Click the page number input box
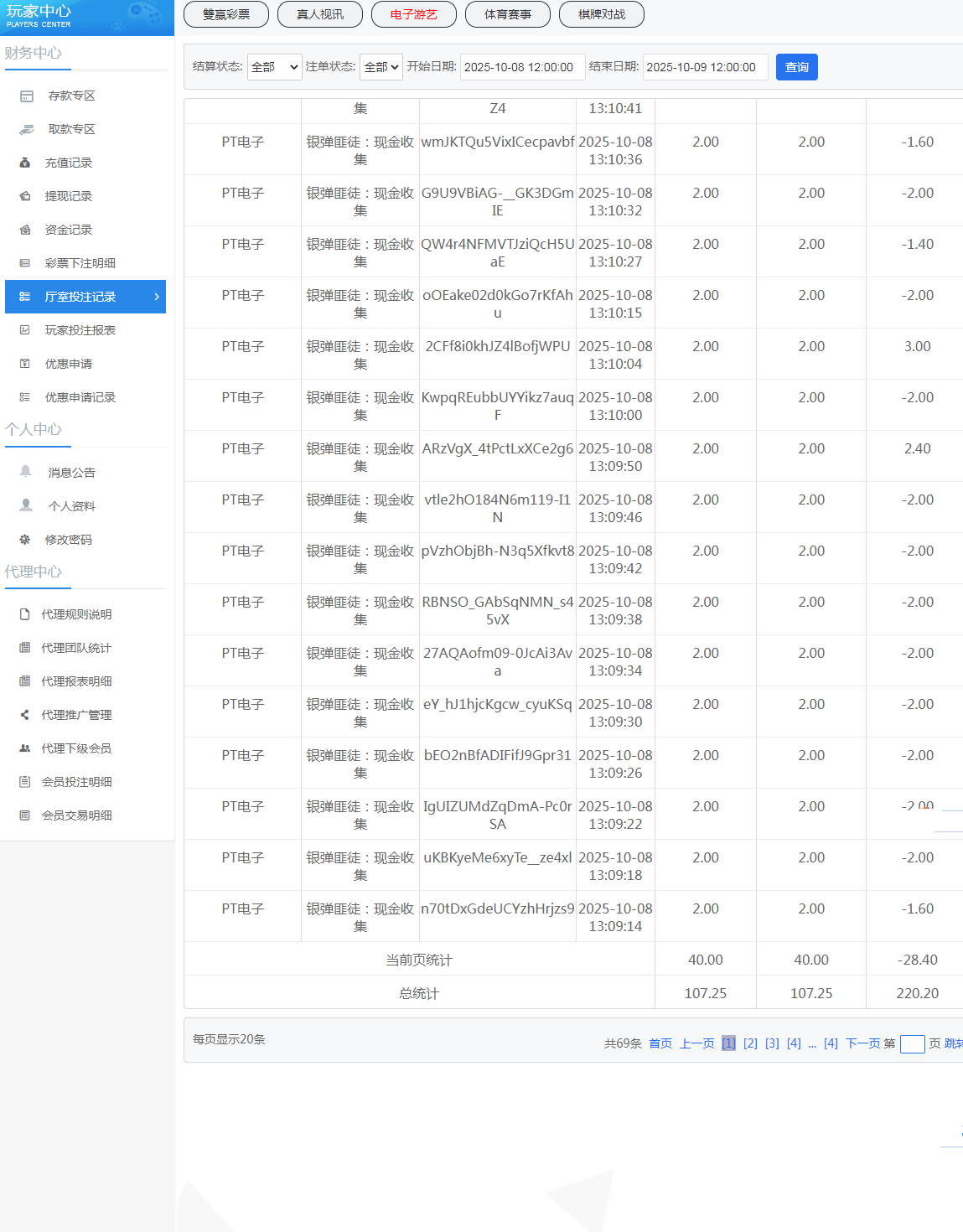Image resolution: width=963 pixels, height=1232 pixels. tap(912, 1044)
